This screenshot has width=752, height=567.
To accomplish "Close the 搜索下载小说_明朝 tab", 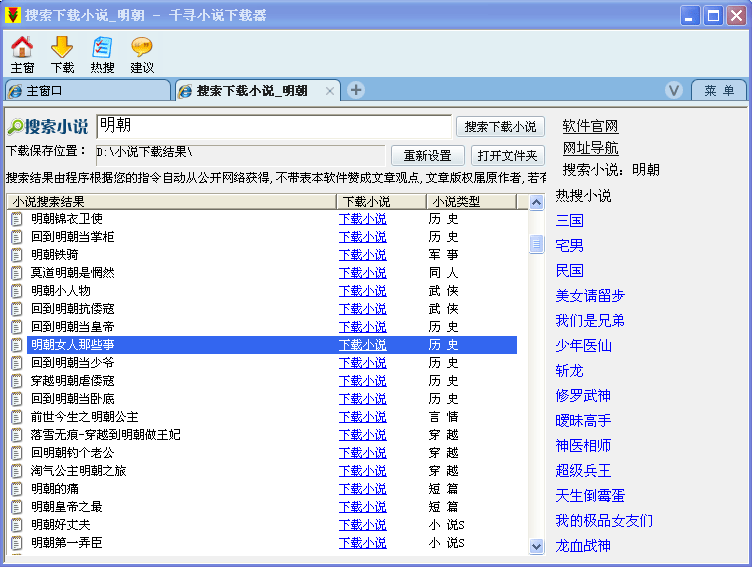I will [330, 91].
